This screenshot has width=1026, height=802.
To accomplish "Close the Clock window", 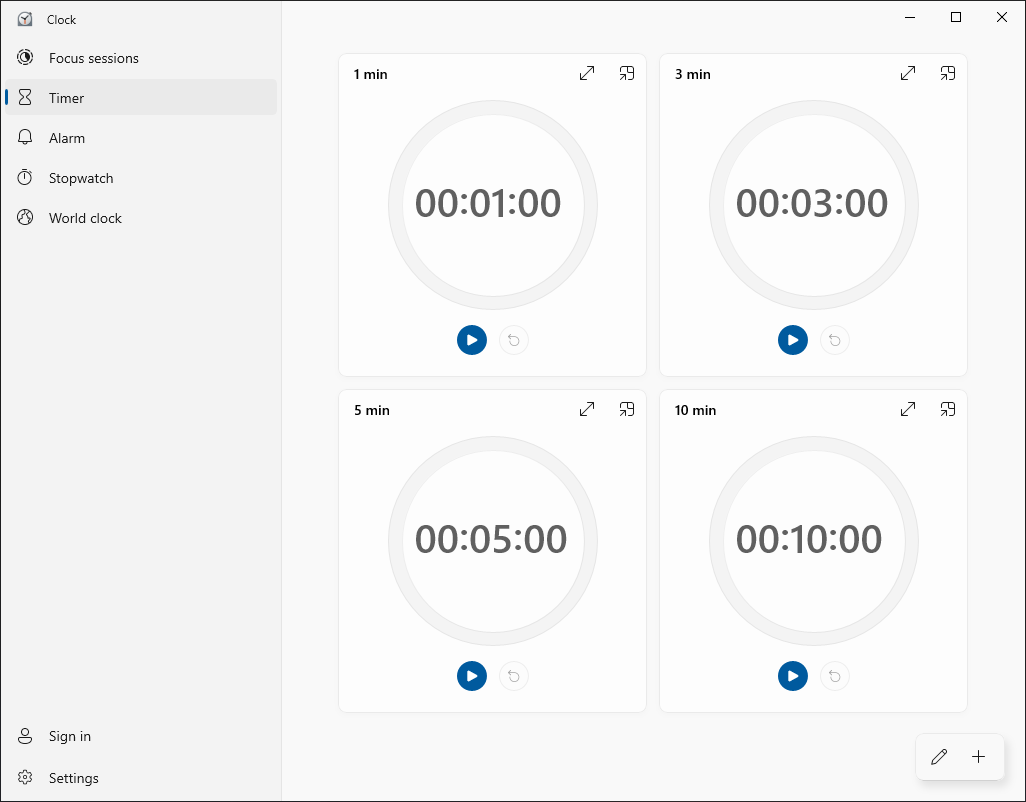I will tap(1002, 18).
